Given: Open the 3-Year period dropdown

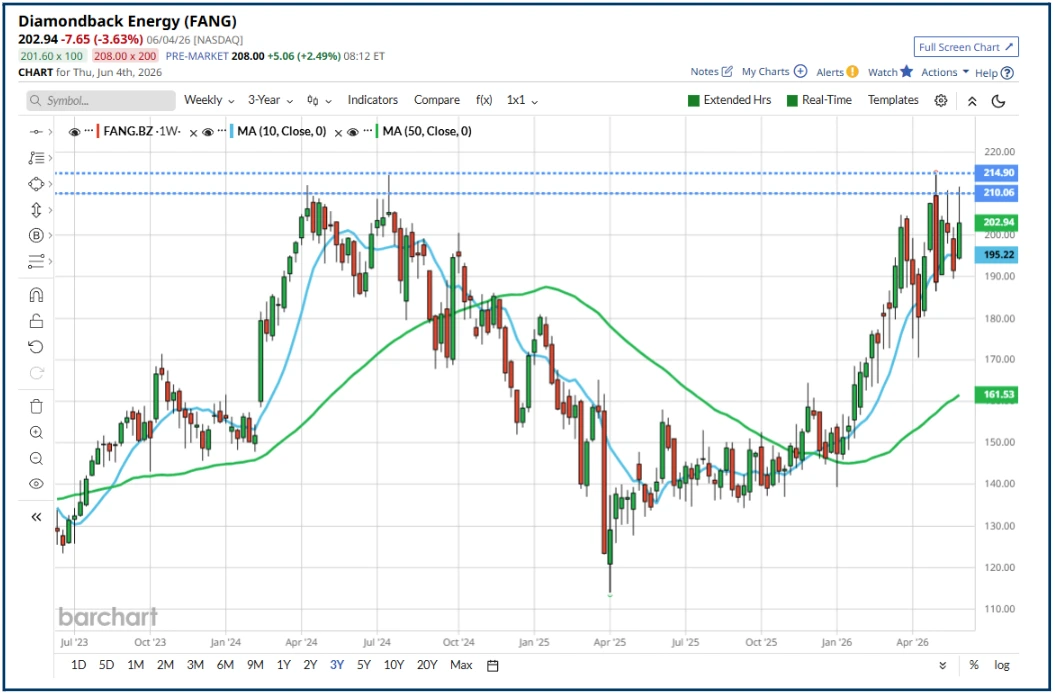Looking at the screenshot, I should point(270,100).
